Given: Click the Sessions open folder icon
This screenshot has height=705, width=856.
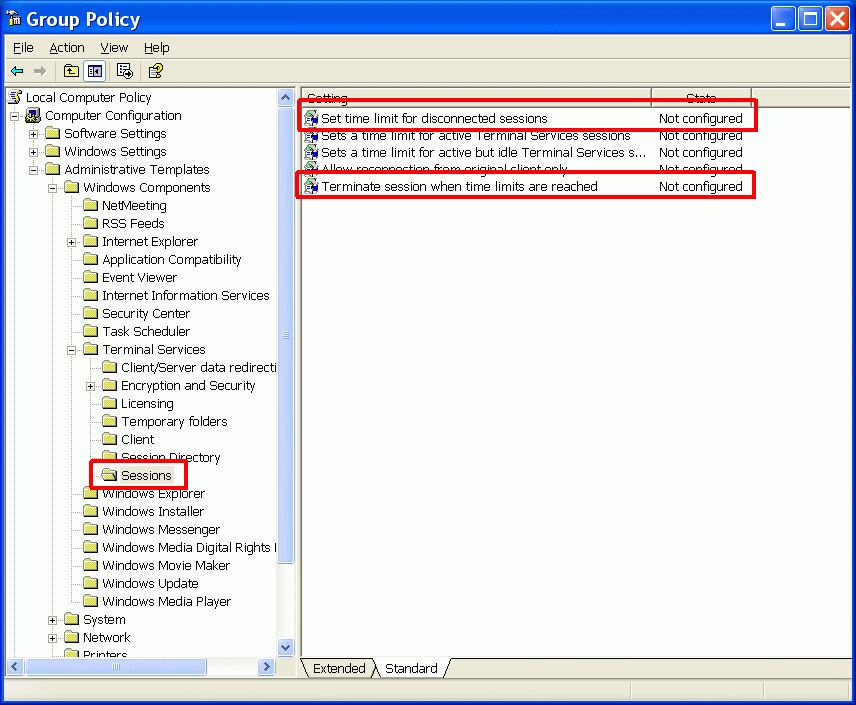Looking at the screenshot, I should tap(109, 475).
